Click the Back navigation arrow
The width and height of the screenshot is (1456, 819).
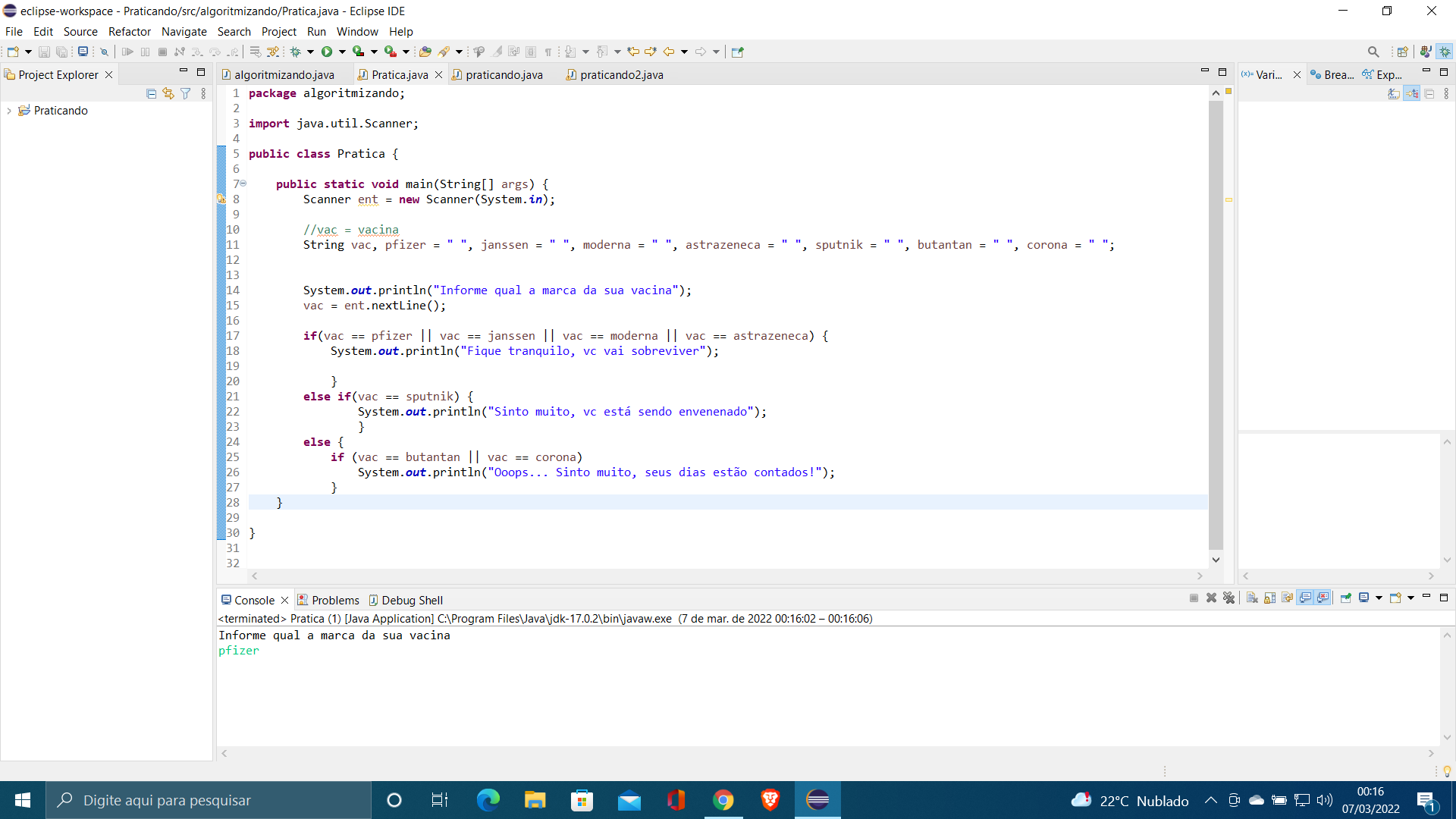coord(669,52)
